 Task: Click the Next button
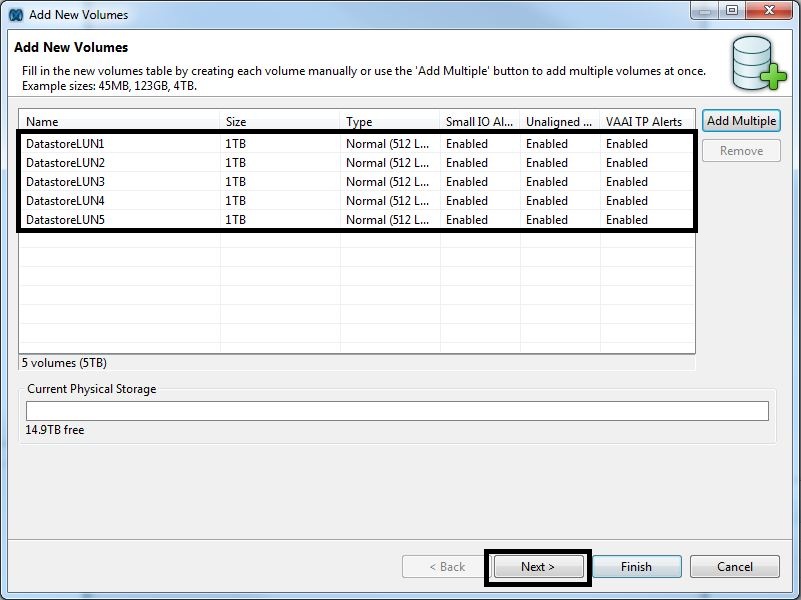click(x=537, y=567)
